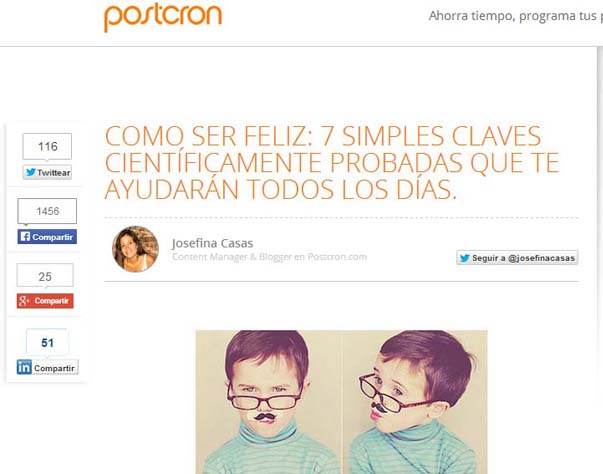
Task: Share the article with Facebook Compartir button
Action: click(x=47, y=236)
